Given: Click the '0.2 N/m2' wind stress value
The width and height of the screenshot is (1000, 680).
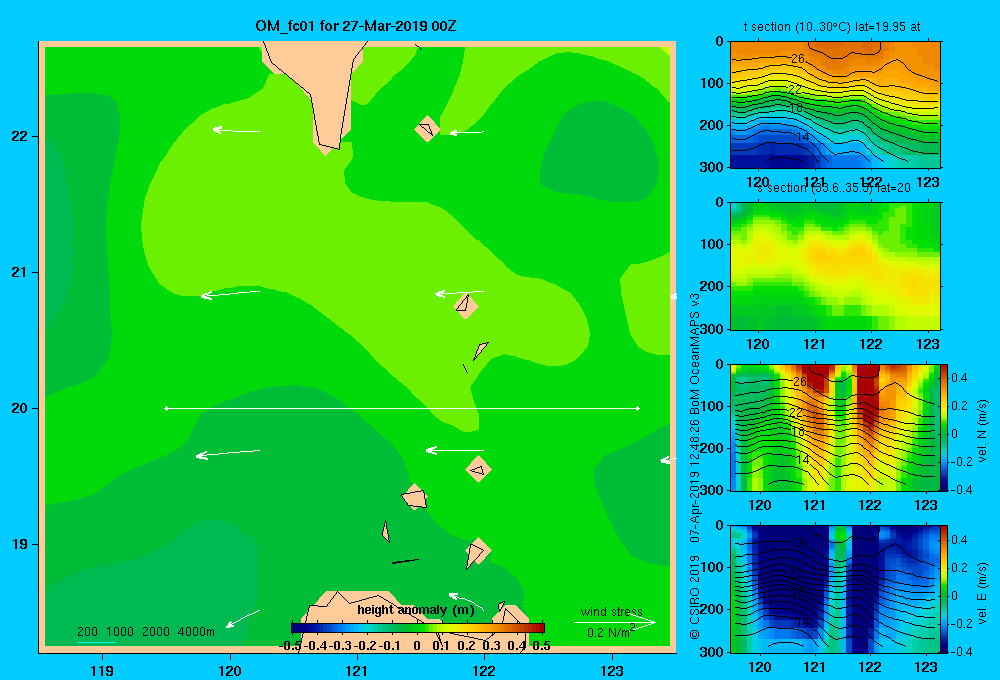Looking at the screenshot, I should (x=611, y=632).
